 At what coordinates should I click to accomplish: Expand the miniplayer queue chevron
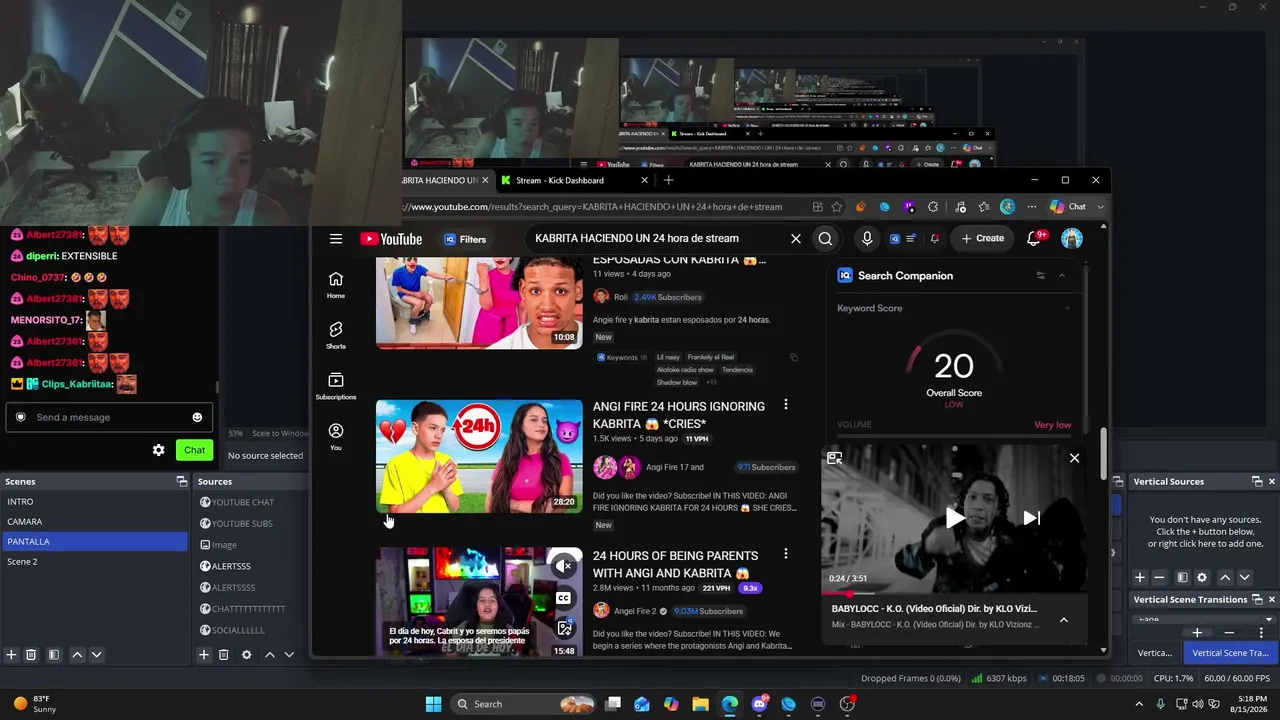click(x=1064, y=620)
